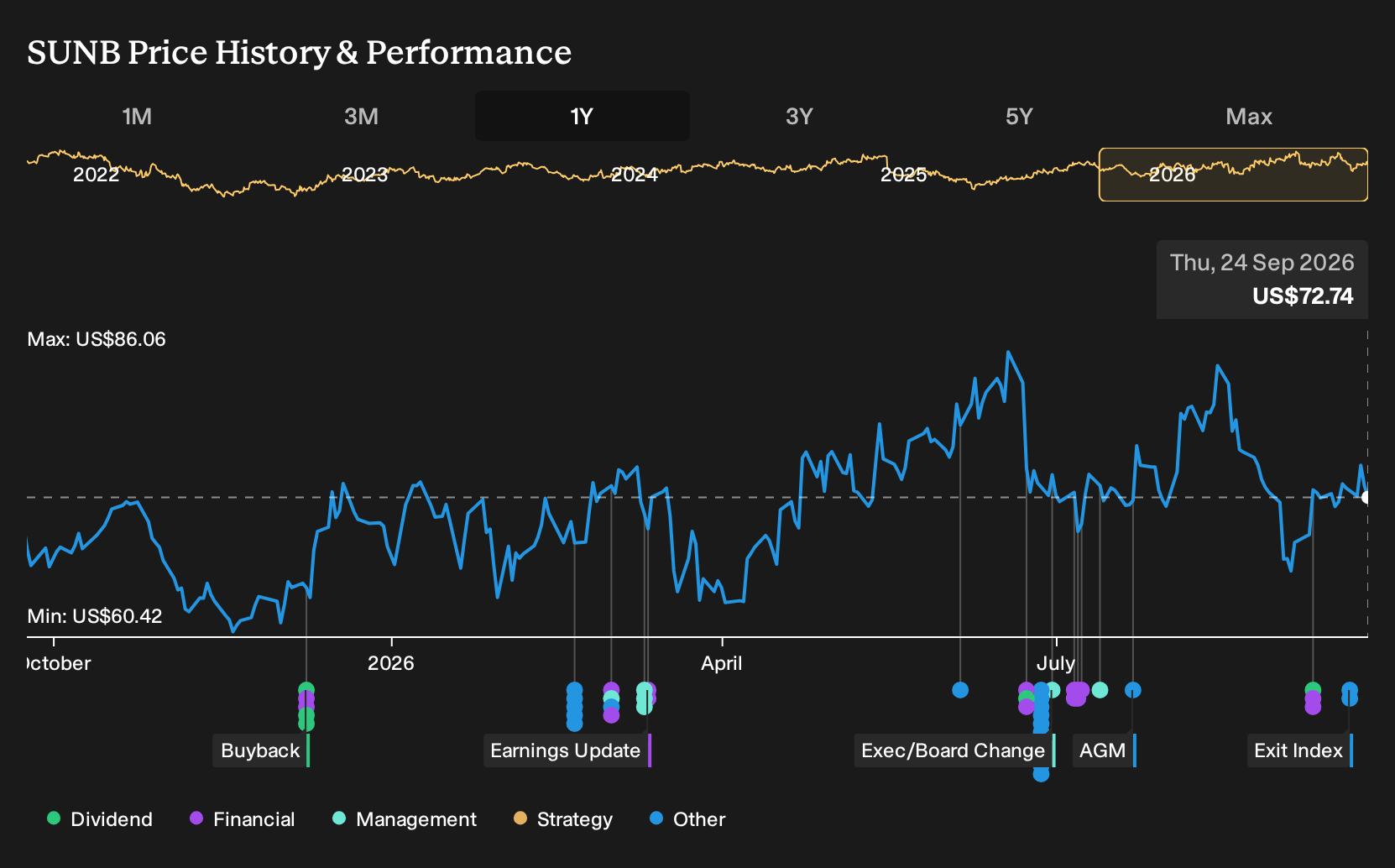Jump to 2024 in the overview chart
Image resolution: width=1395 pixels, height=868 pixels.
tap(635, 175)
